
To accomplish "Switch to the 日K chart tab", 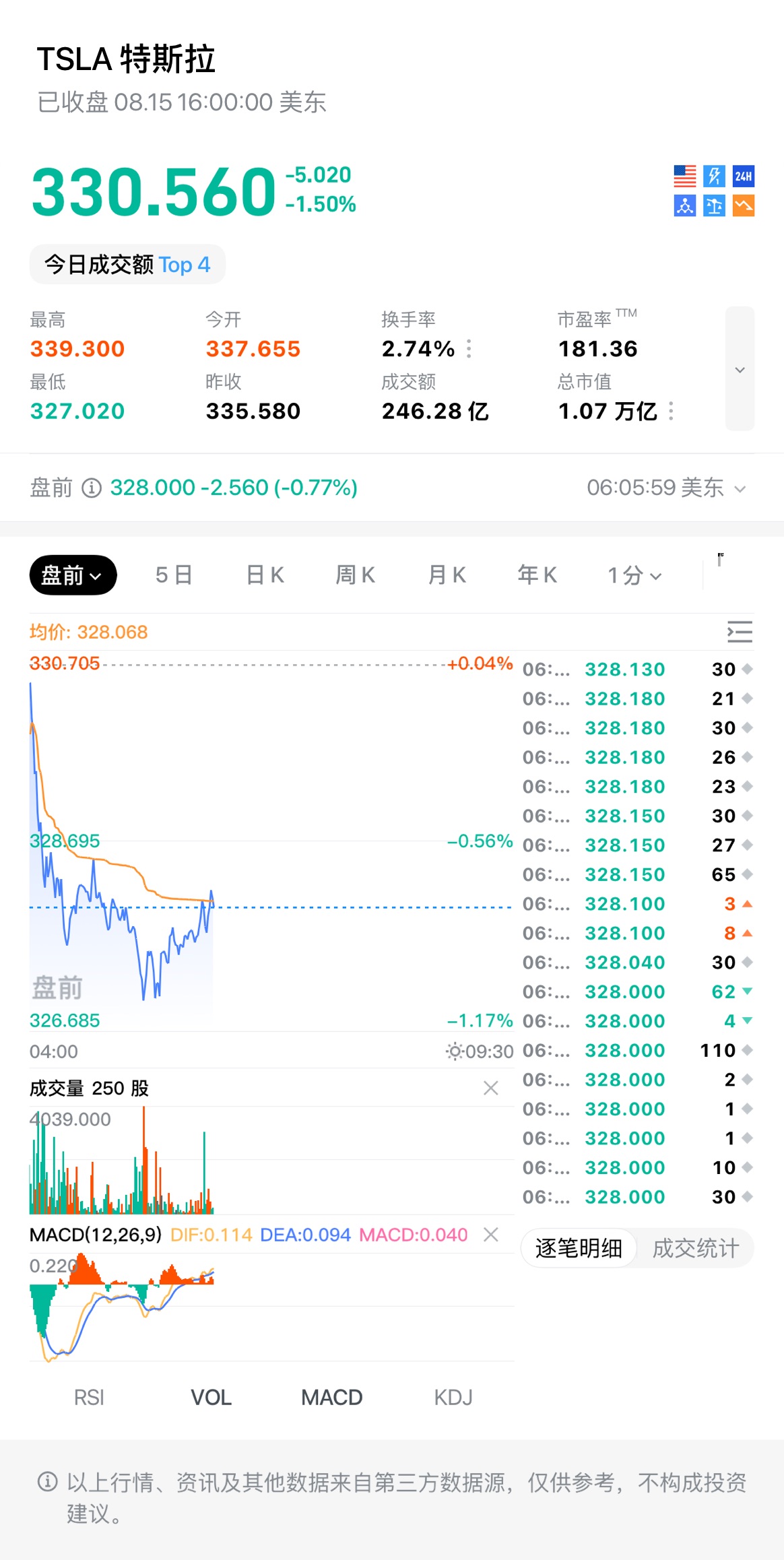I will pyautogui.click(x=265, y=575).
